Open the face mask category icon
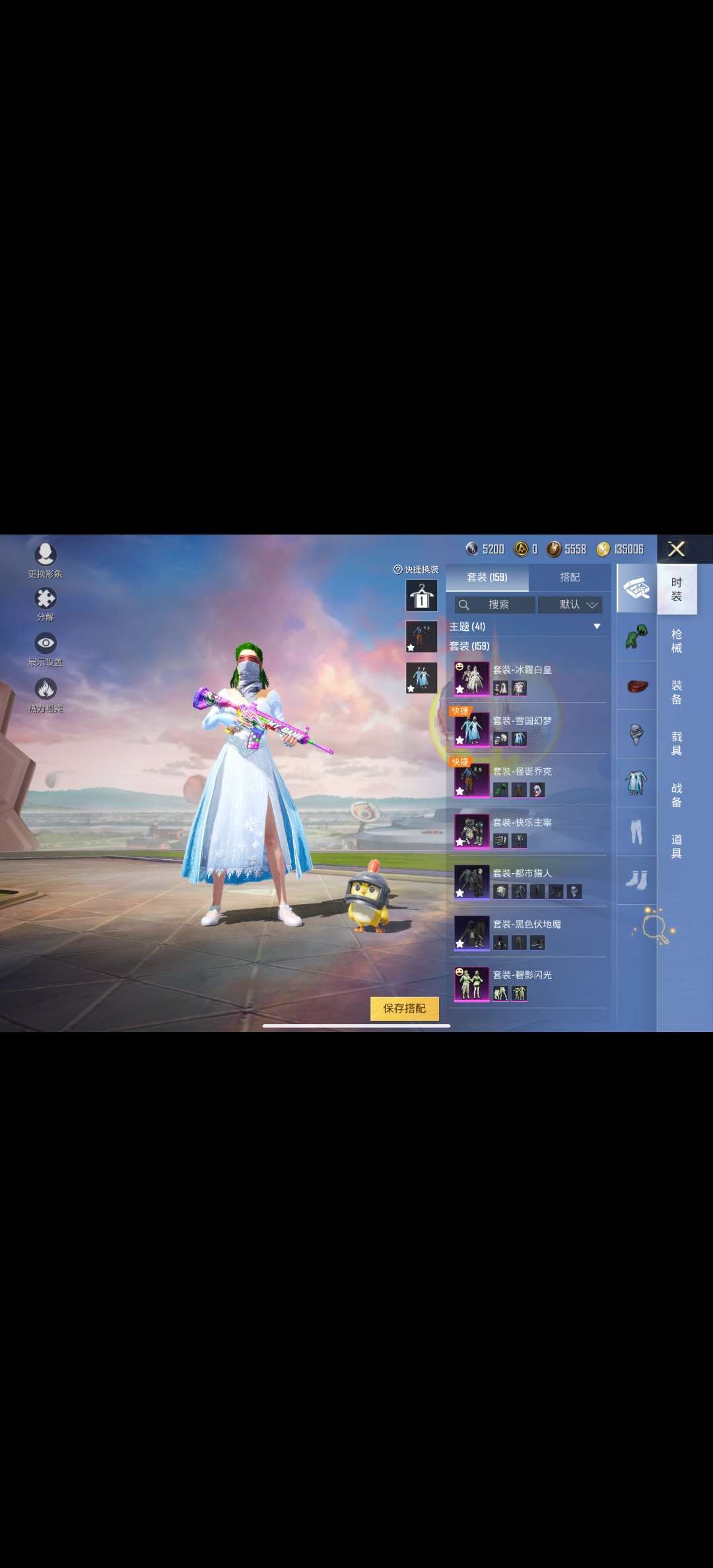This screenshot has width=713, height=1568. (x=636, y=735)
